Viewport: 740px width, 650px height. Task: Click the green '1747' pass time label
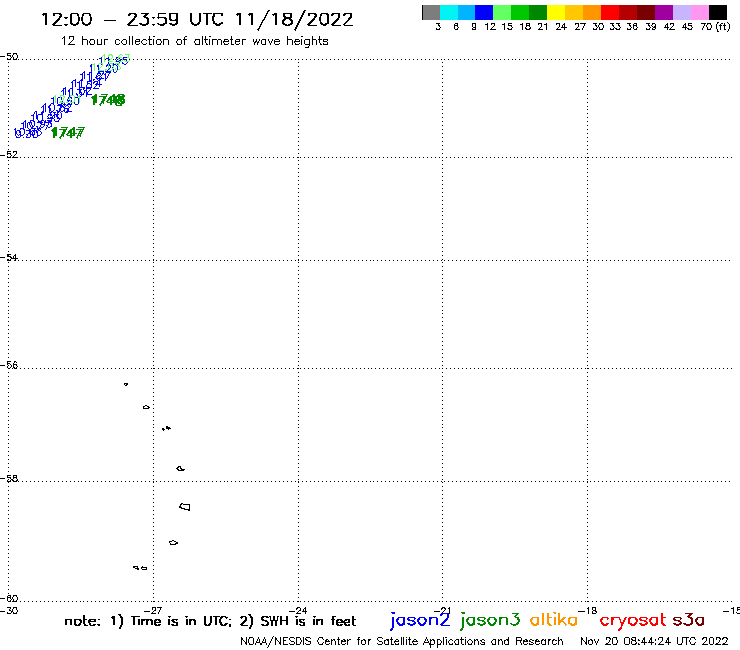coord(67,133)
